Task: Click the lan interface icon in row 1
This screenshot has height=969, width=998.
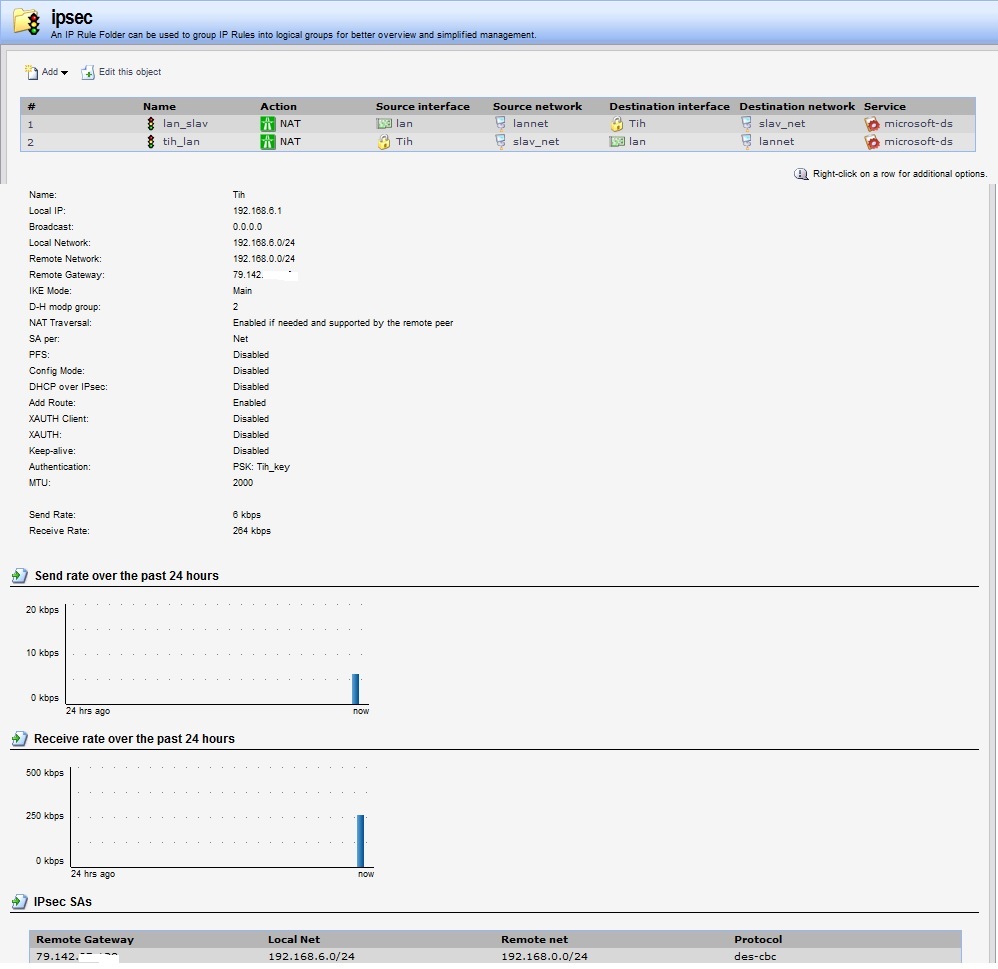Action: pos(383,124)
